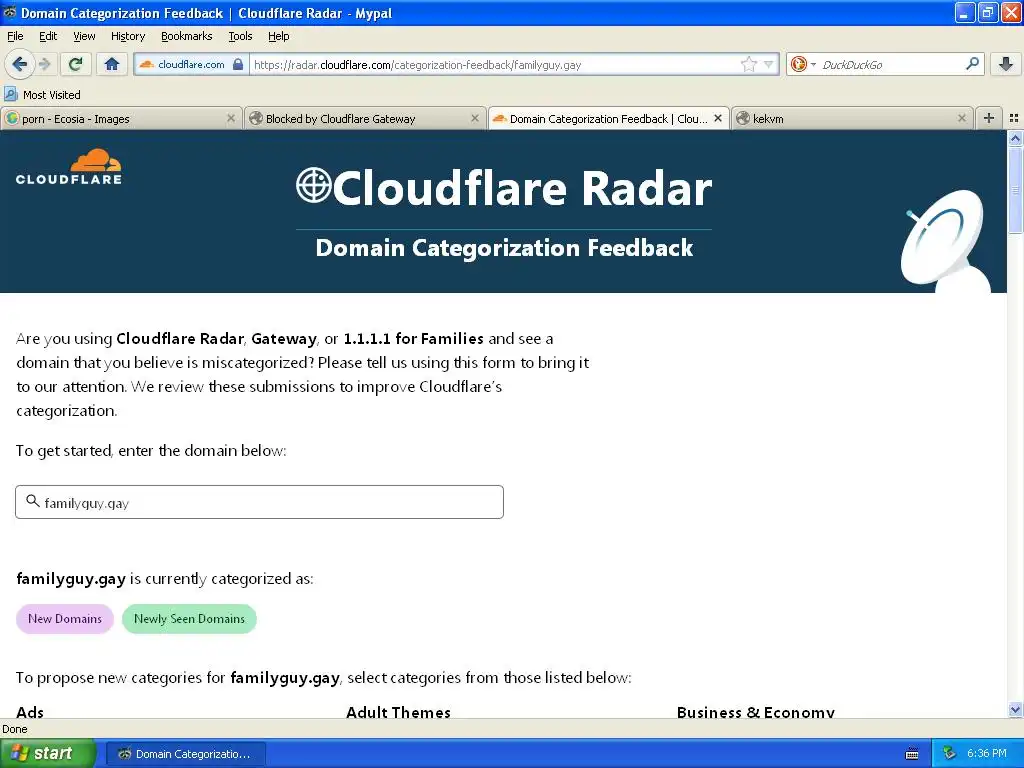
Task: Open the Most Visited bookmarks folder
Action: point(42,95)
